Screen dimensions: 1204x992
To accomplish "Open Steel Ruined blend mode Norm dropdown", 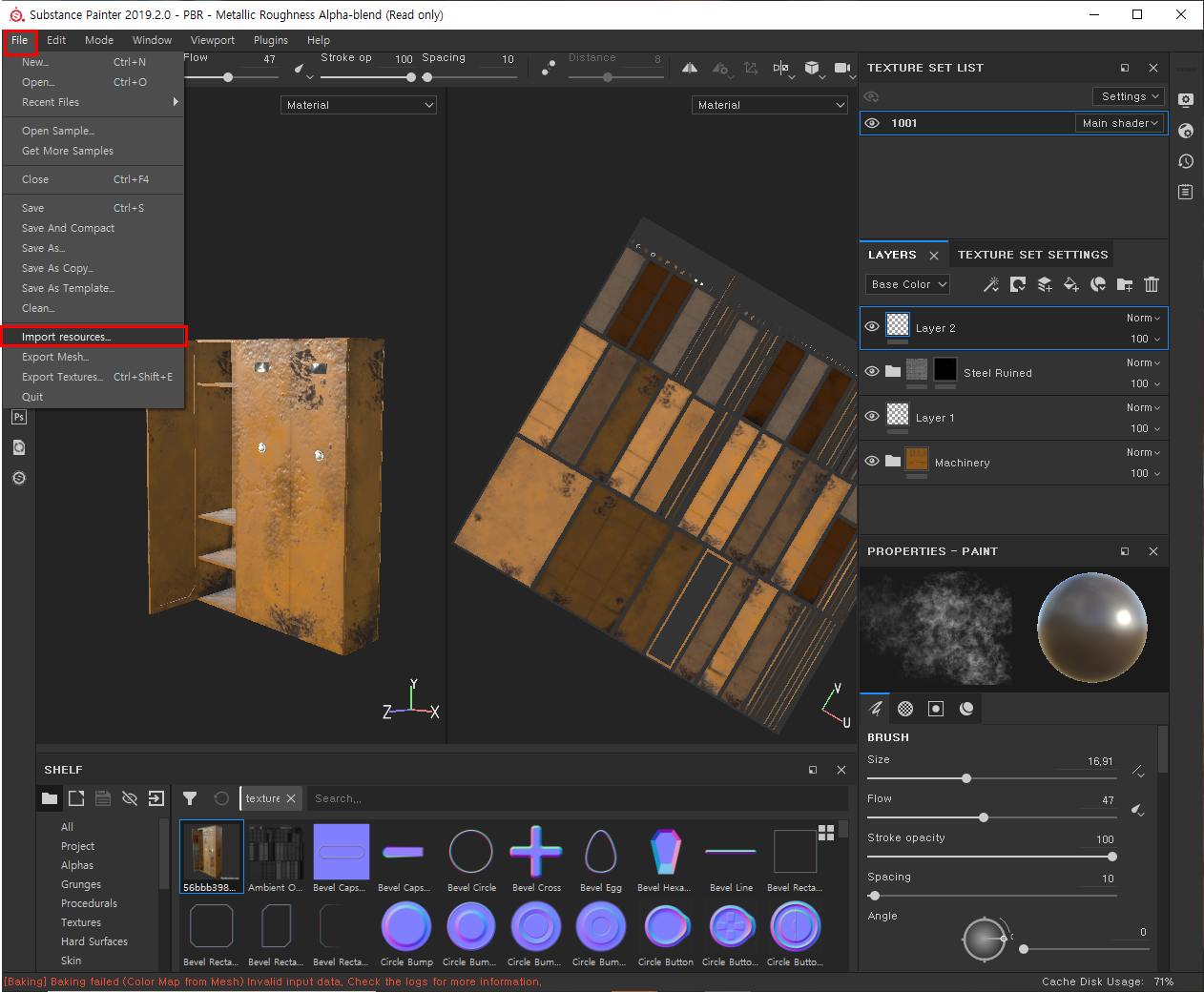I will (1143, 362).
